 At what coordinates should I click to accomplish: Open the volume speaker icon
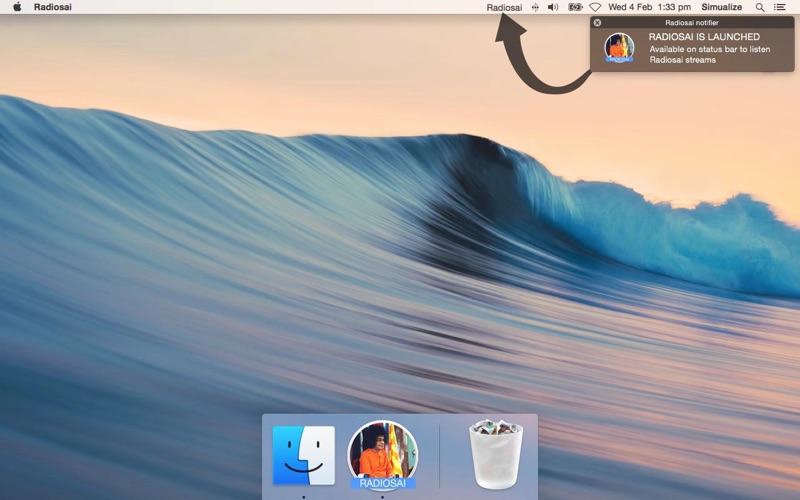[x=553, y=7]
